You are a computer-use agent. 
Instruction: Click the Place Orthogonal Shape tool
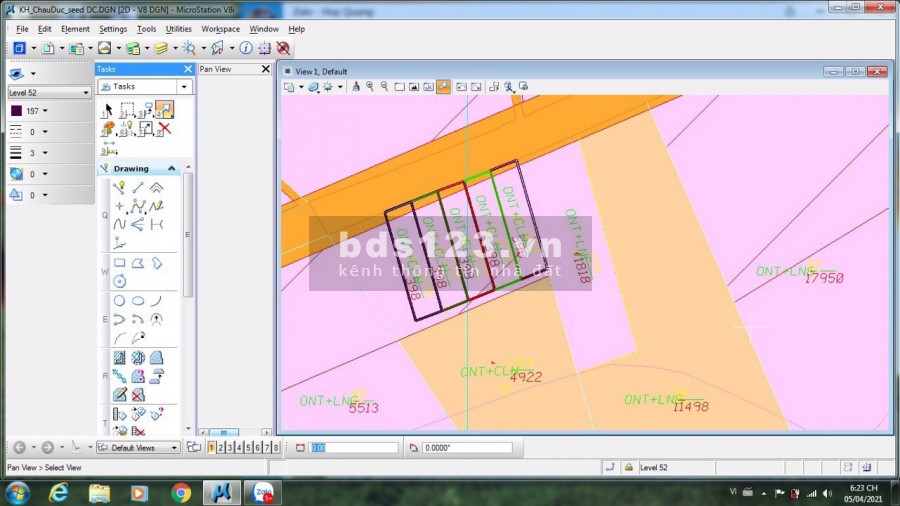[156, 263]
